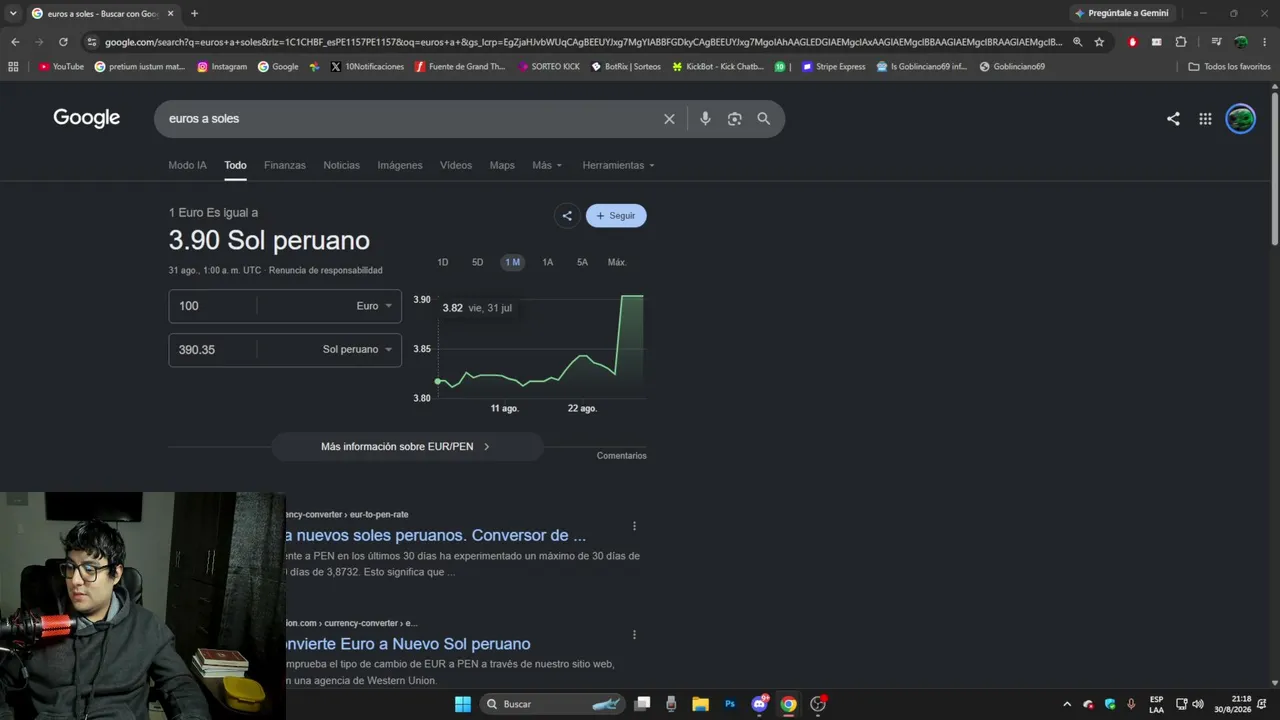
Task: Open the Windows Start menu
Action: pos(463,704)
